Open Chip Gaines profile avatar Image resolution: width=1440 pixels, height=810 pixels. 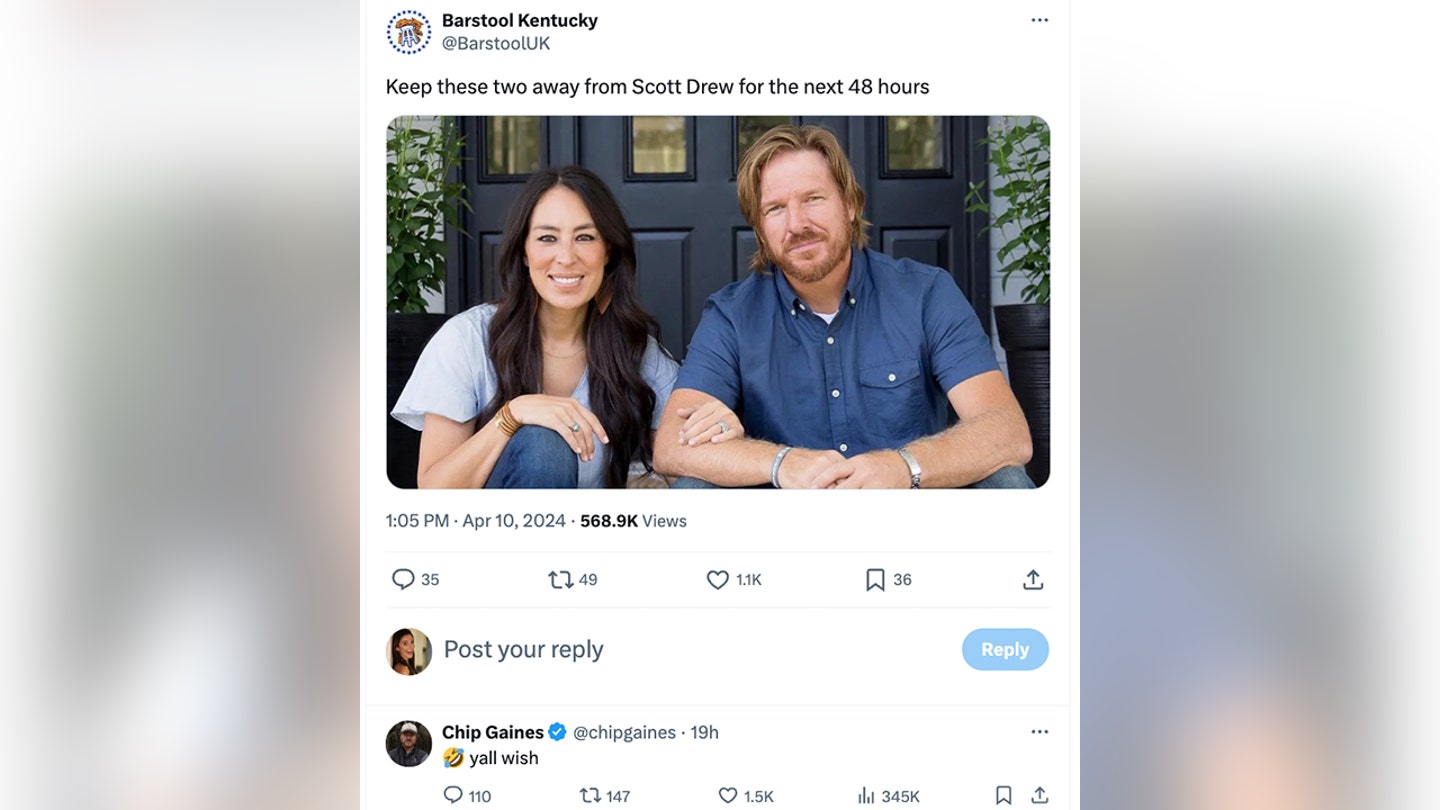409,743
